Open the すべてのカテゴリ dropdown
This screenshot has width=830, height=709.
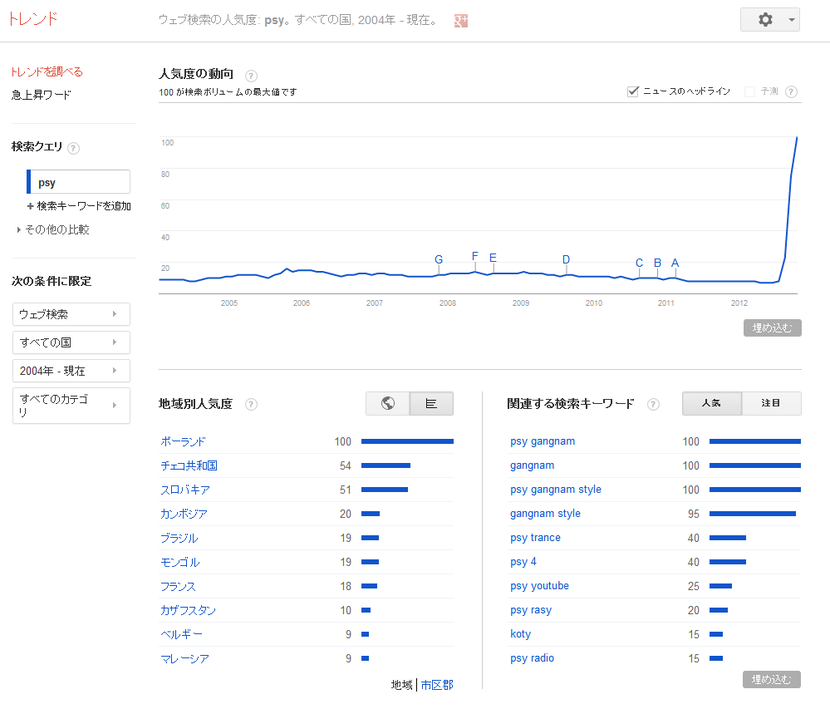[71, 405]
